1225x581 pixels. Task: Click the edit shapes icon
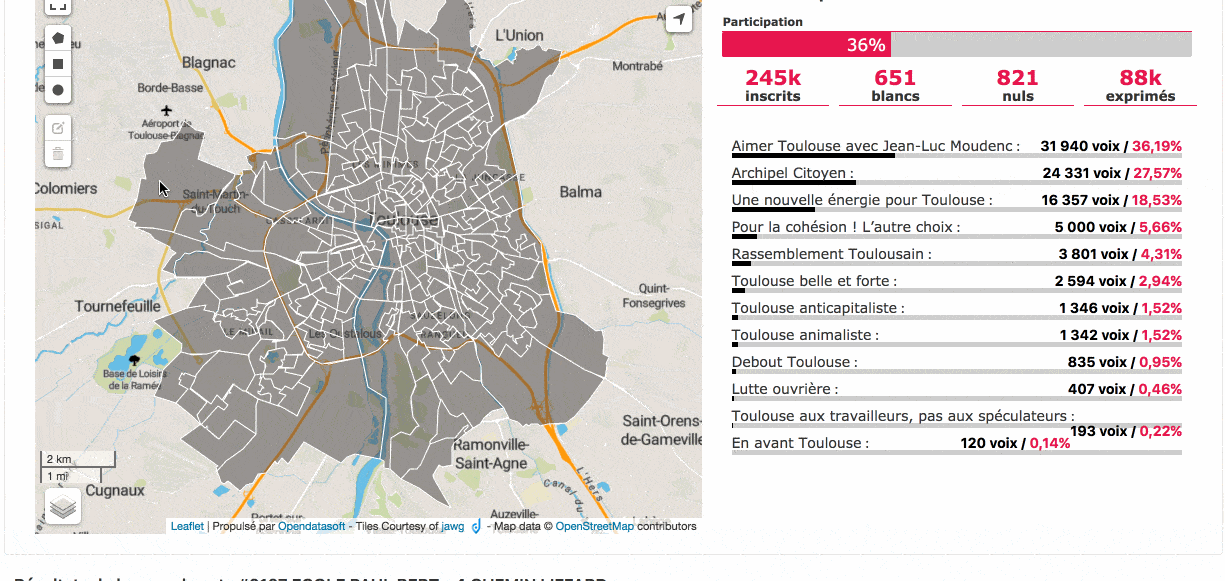click(x=58, y=128)
